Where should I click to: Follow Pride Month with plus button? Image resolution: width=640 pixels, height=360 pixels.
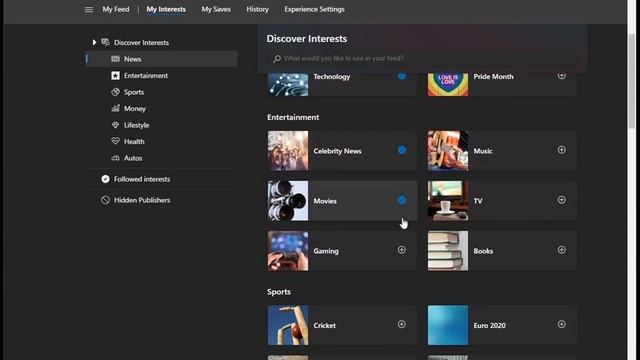[x=562, y=76]
